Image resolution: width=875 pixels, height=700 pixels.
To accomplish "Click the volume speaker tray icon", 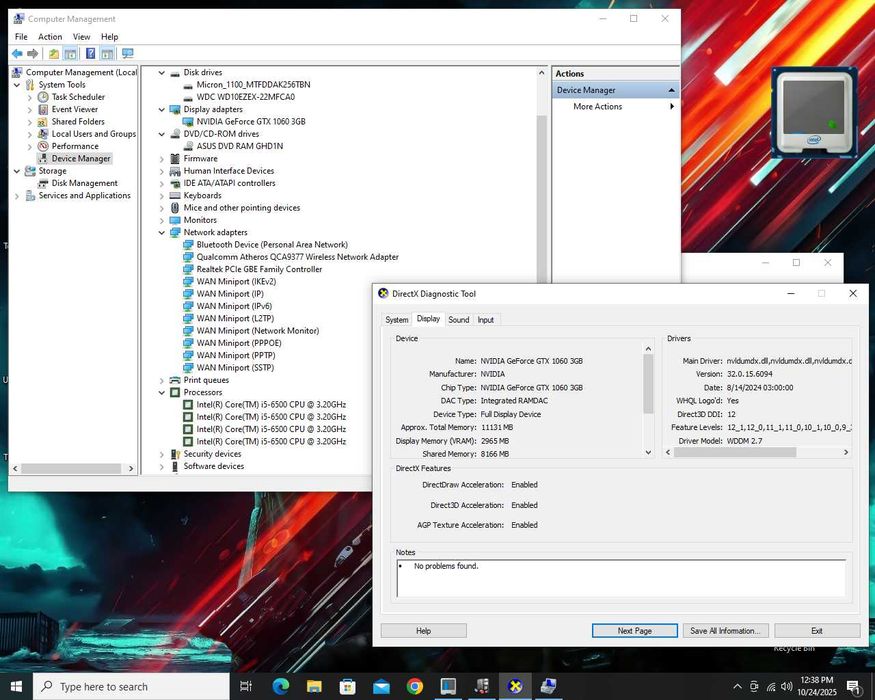I will 787,687.
